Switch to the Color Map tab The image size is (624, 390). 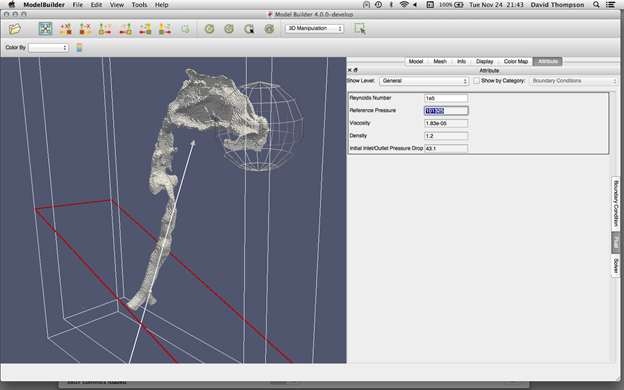point(516,61)
